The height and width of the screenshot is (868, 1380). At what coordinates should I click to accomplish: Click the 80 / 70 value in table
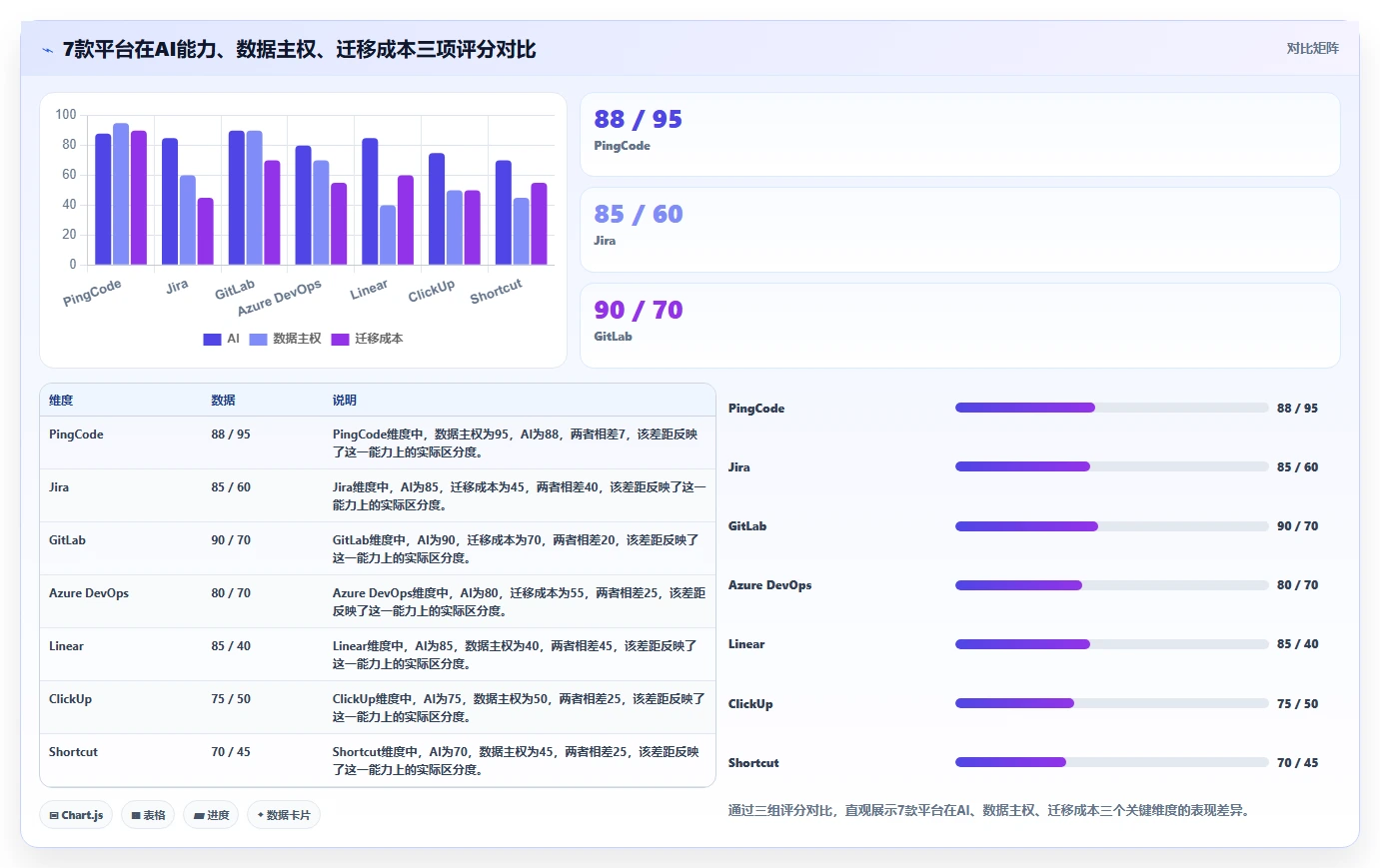coord(231,593)
